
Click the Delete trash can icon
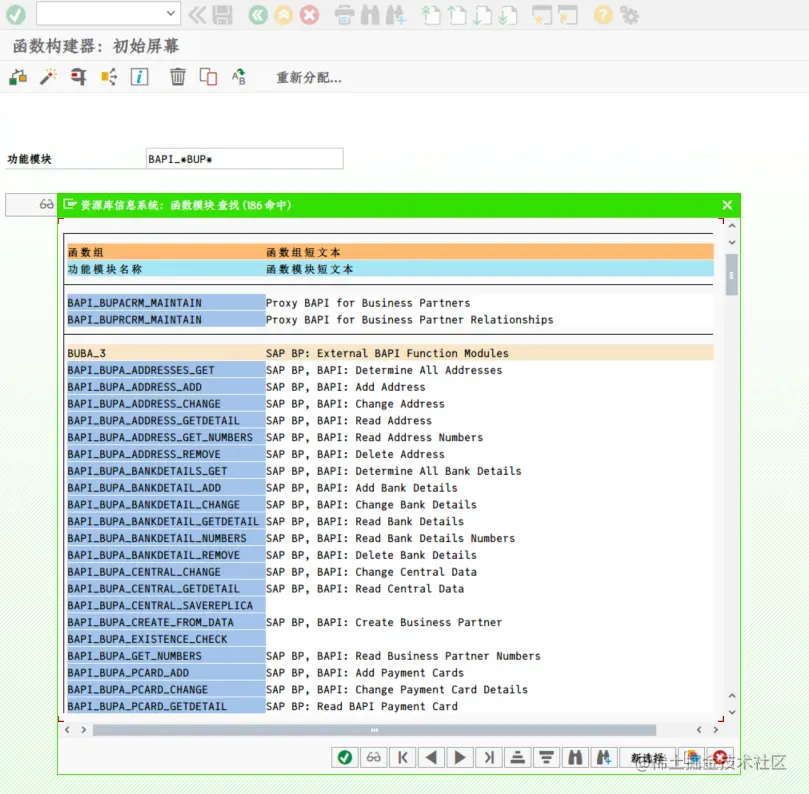[x=177, y=77]
